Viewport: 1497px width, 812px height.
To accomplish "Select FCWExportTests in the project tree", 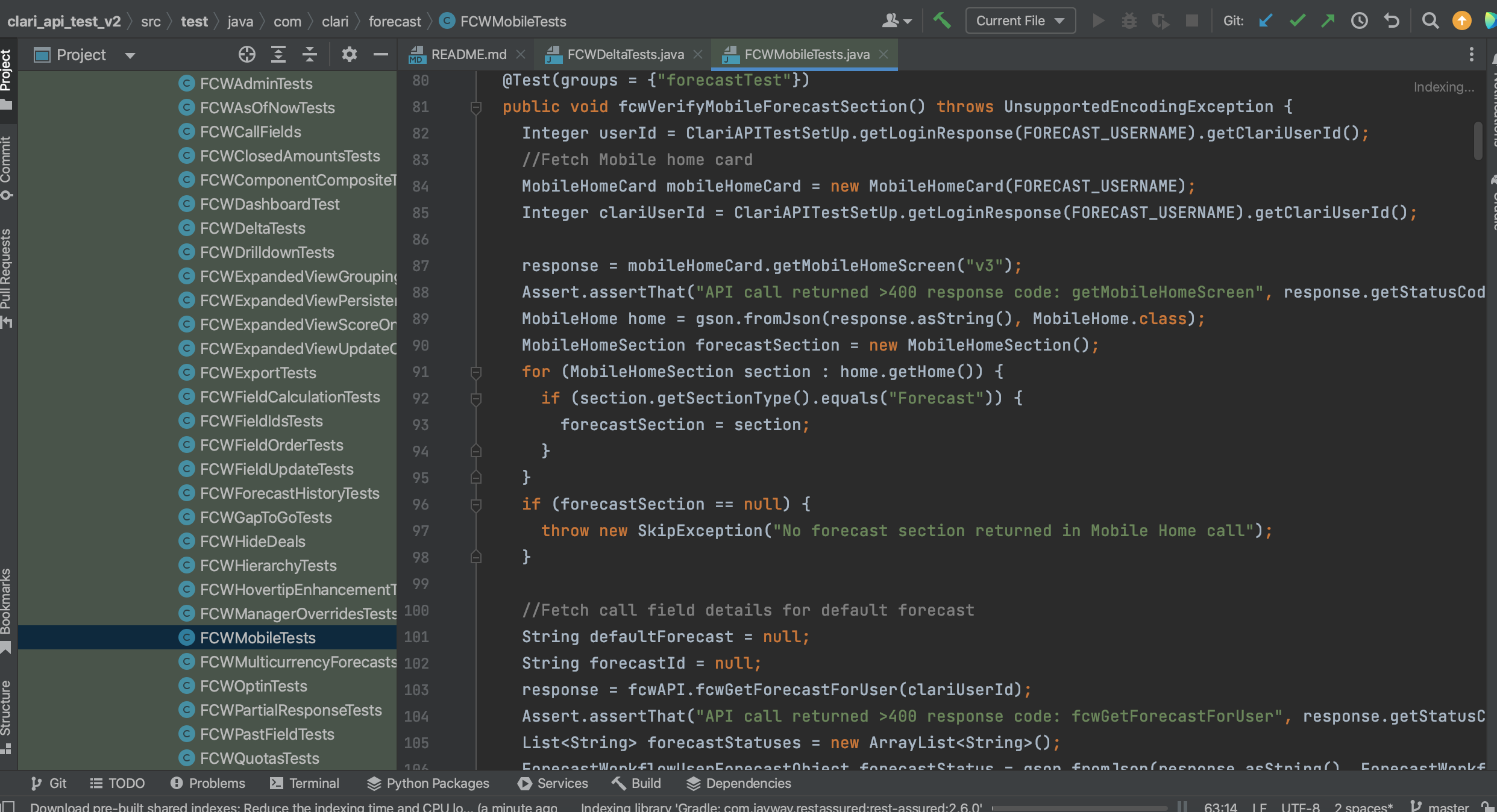I will tap(258, 373).
